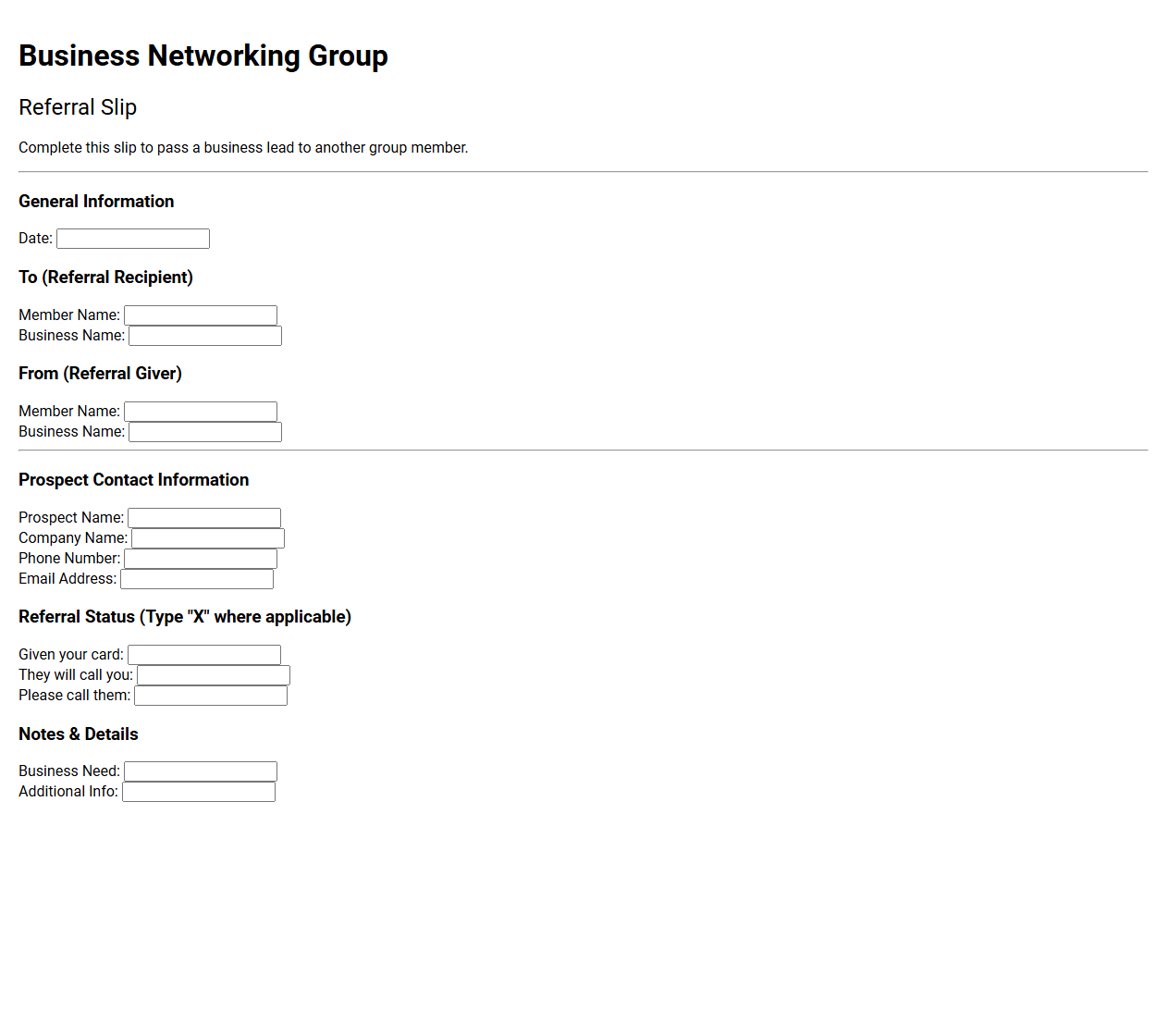Focus the Company Name field

208,538
